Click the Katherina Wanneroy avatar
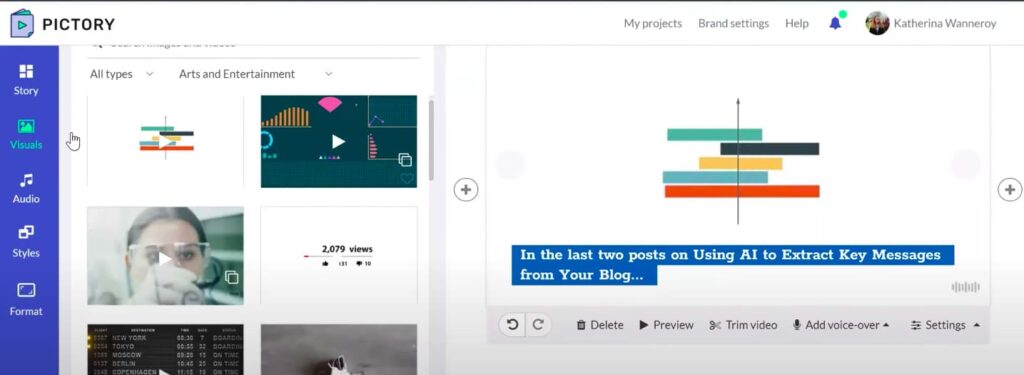Image resolution: width=1024 pixels, height=375 pixels. click(877, 24)
